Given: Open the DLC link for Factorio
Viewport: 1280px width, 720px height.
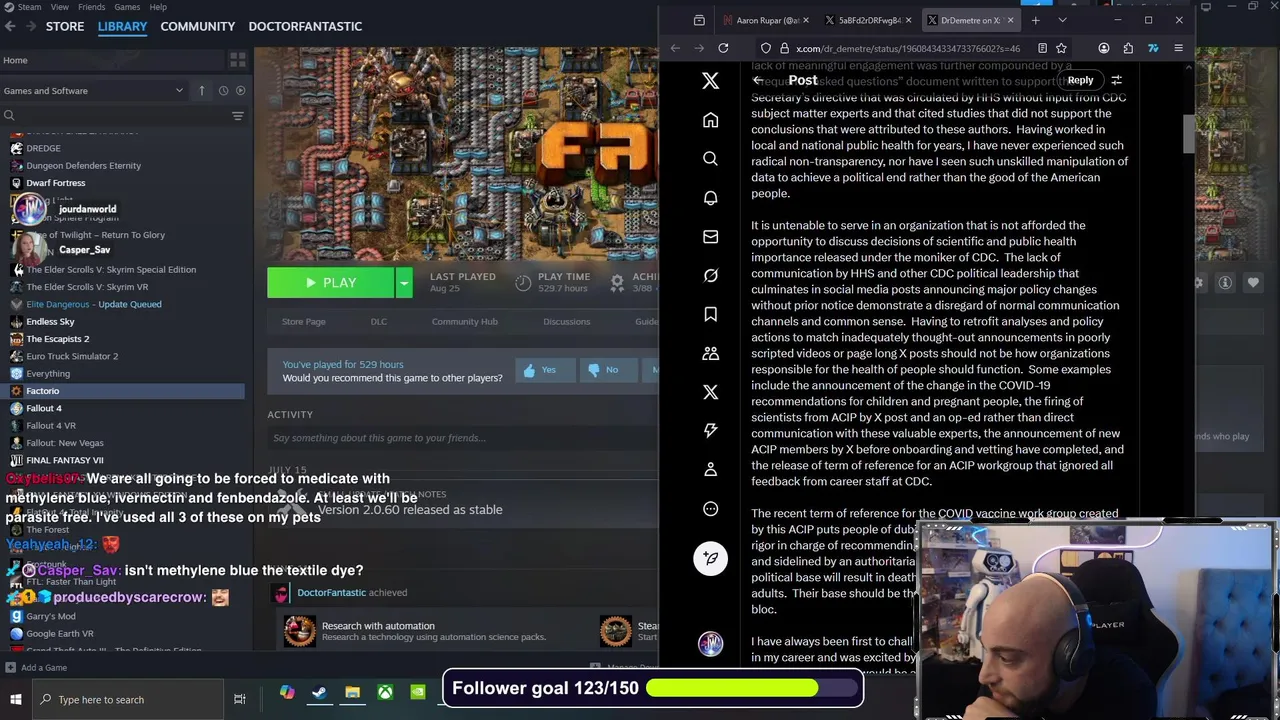Looking at the screenshot, I should (379, 322).
